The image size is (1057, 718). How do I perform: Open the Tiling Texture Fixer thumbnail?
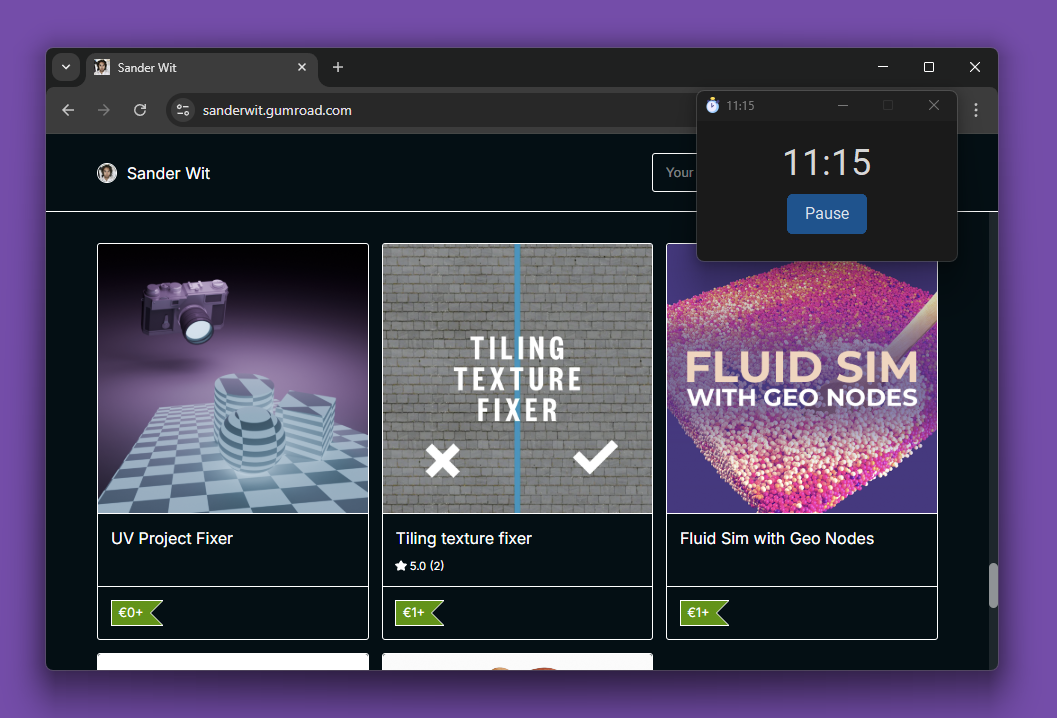tap(518, 378)
